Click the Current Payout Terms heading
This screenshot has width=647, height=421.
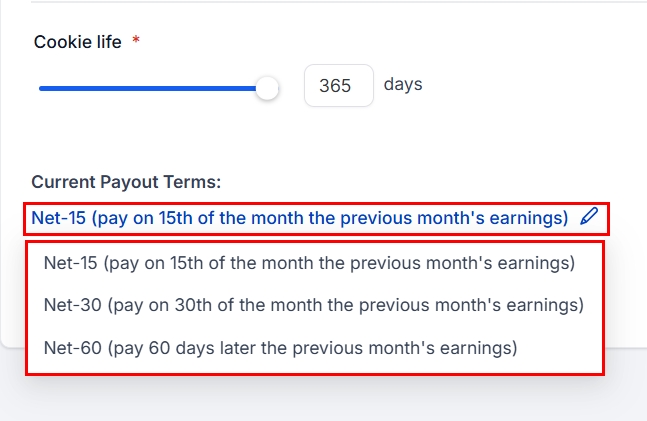tap(126, 182)
